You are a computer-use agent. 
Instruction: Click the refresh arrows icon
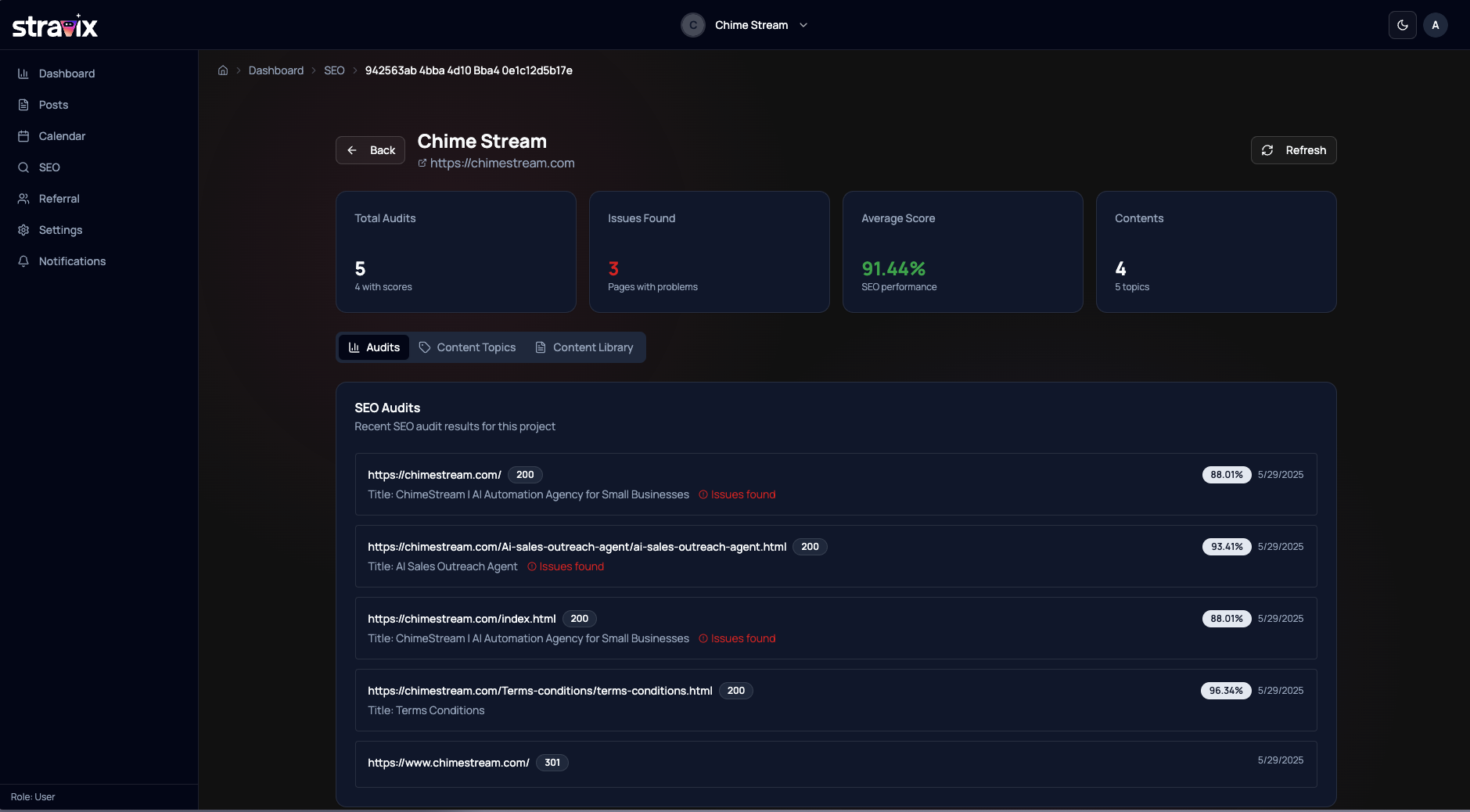coord(1267,150)
